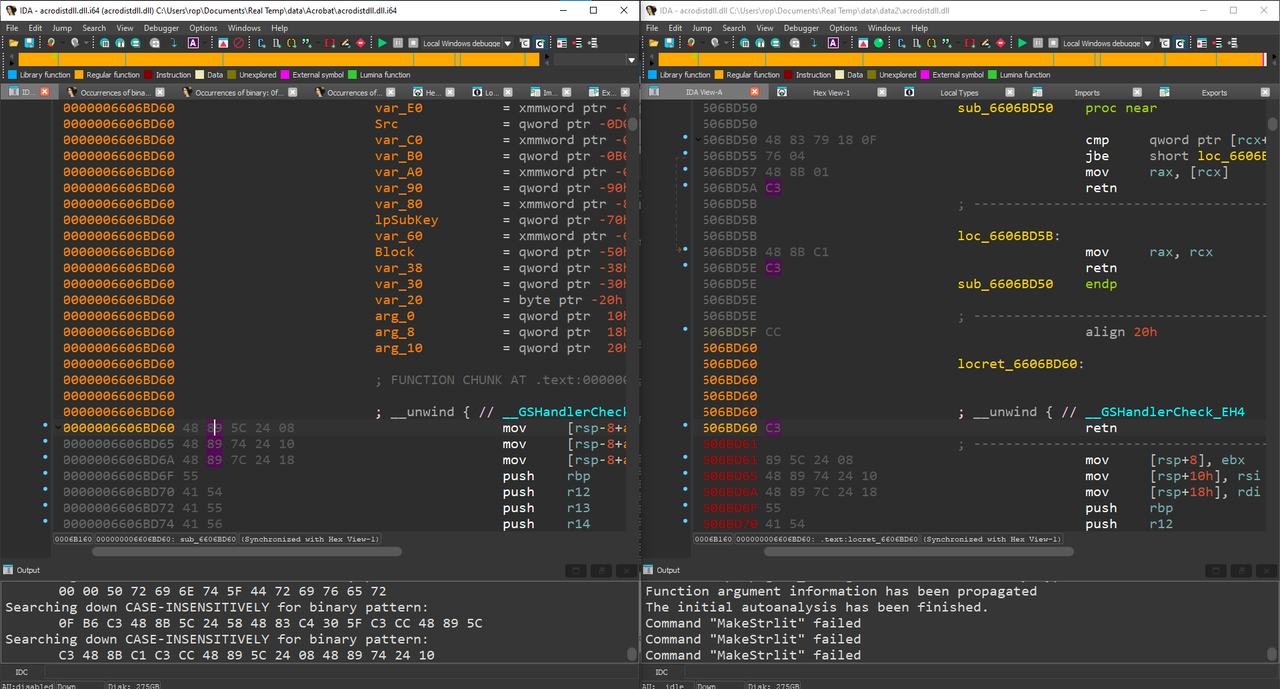Expand jump-back history arrow in left IDA toolbar
The width and height of the screenshot is (1280, 689).
coord(62,43)
